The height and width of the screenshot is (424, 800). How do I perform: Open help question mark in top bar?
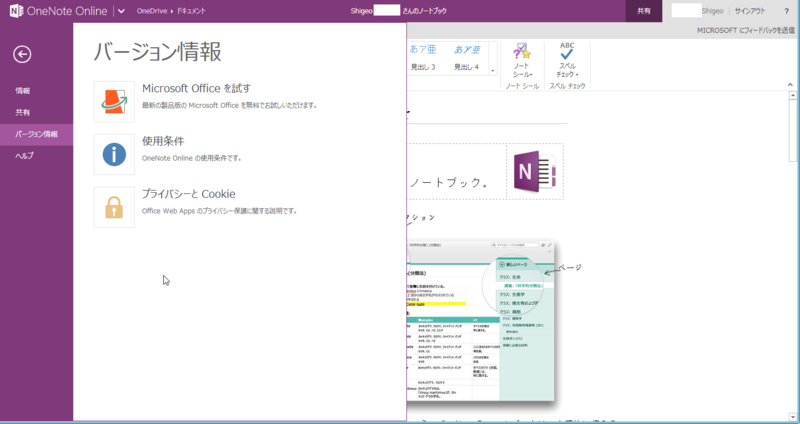point(786,11)
